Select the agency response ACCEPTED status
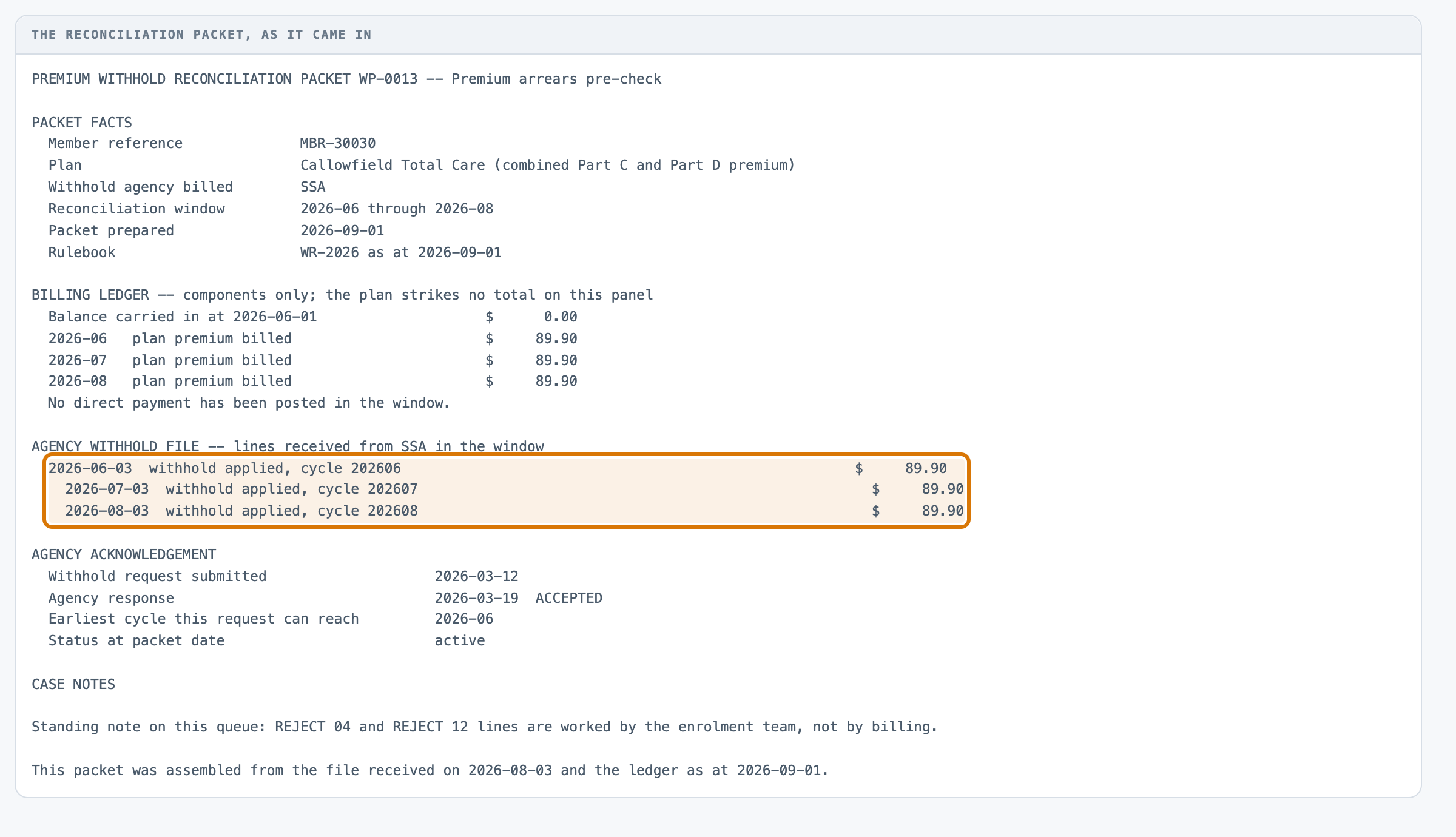Image resolution: width=1456 pixels, height=837 pixels. pyautogui.click(x=569, y=599)
